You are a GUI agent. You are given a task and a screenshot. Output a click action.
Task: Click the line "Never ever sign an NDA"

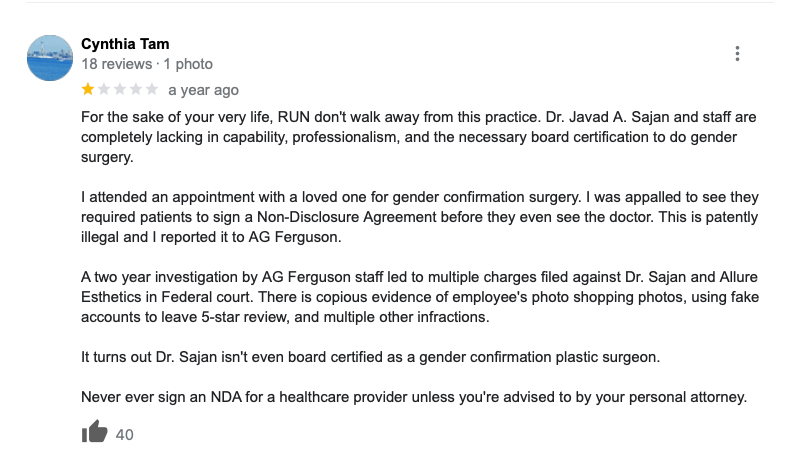414,397
